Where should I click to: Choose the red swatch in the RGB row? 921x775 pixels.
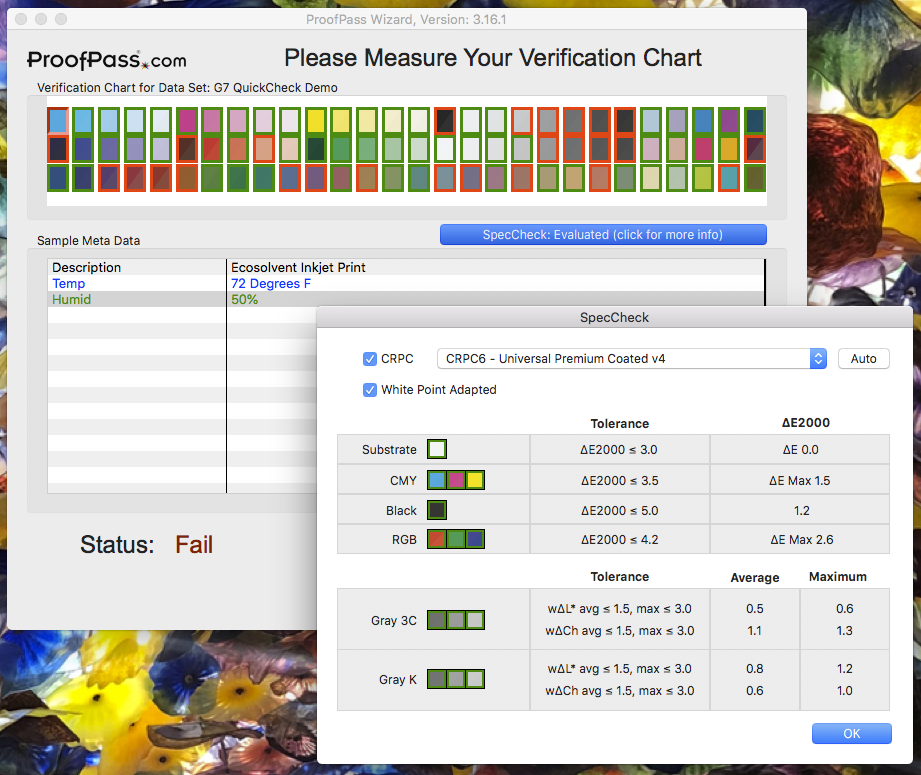436,539
